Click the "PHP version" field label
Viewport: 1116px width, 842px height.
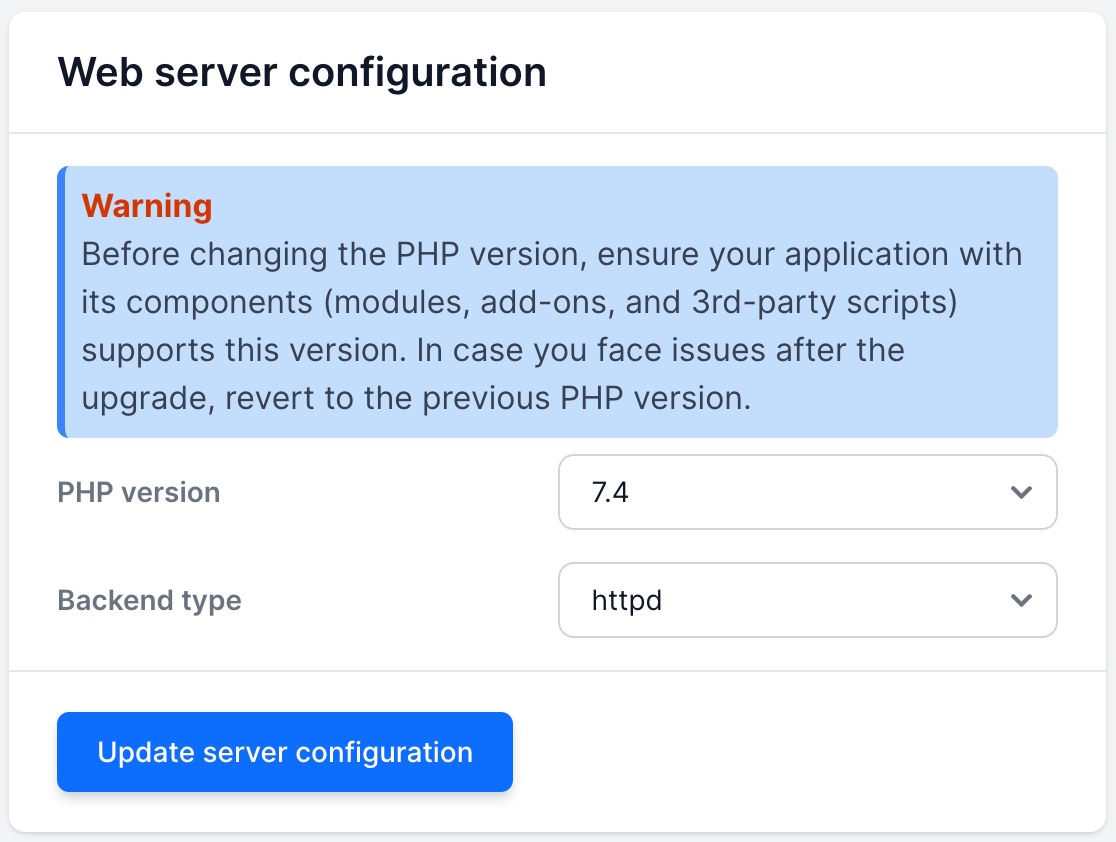[139, 492]
